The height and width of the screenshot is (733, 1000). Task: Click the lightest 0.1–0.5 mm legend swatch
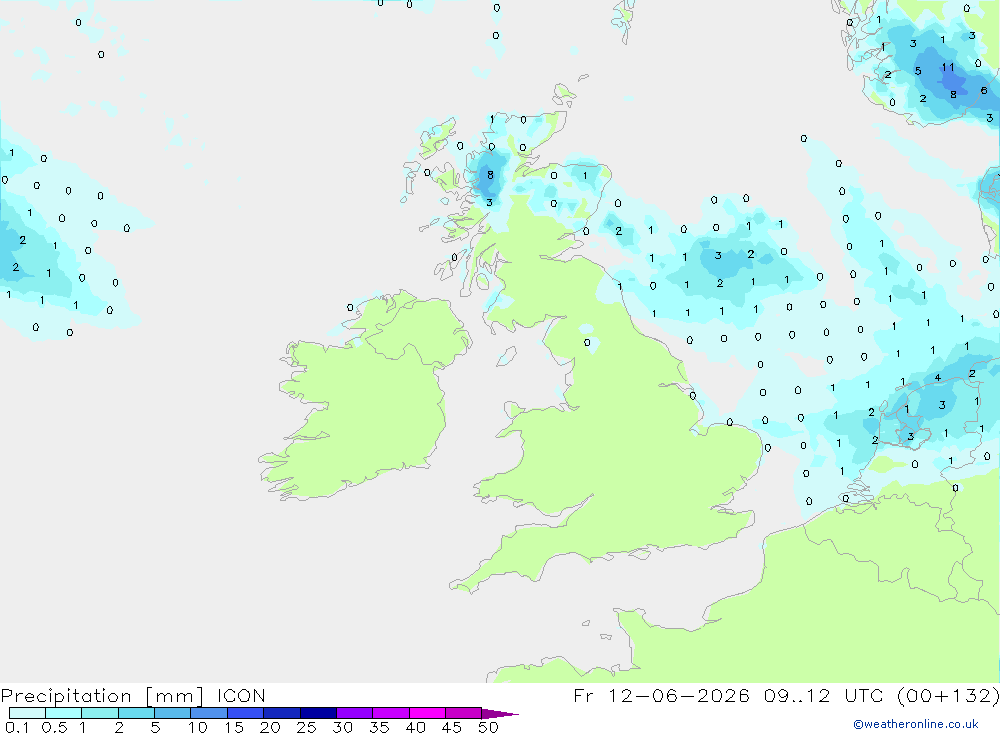click(x=27, y=713)
